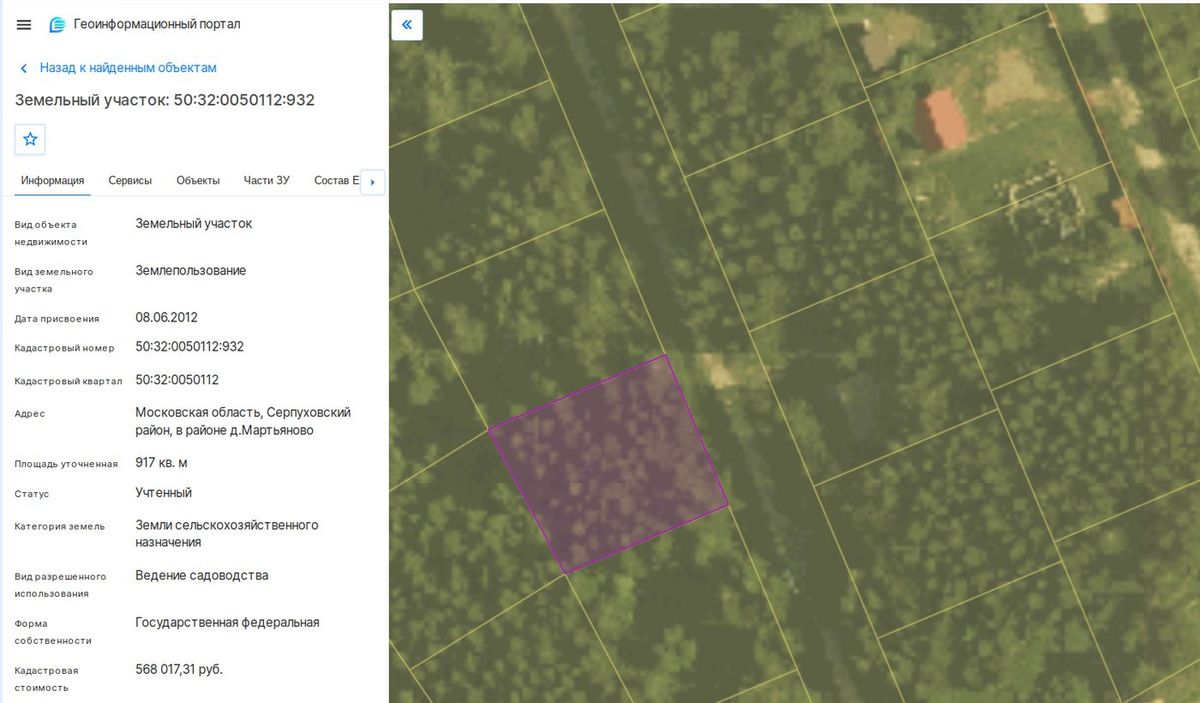1200x703 pixels.
Task: Click cadastral number value 50:32:0050112:932 in table
Action: click(x=190, y=347)
